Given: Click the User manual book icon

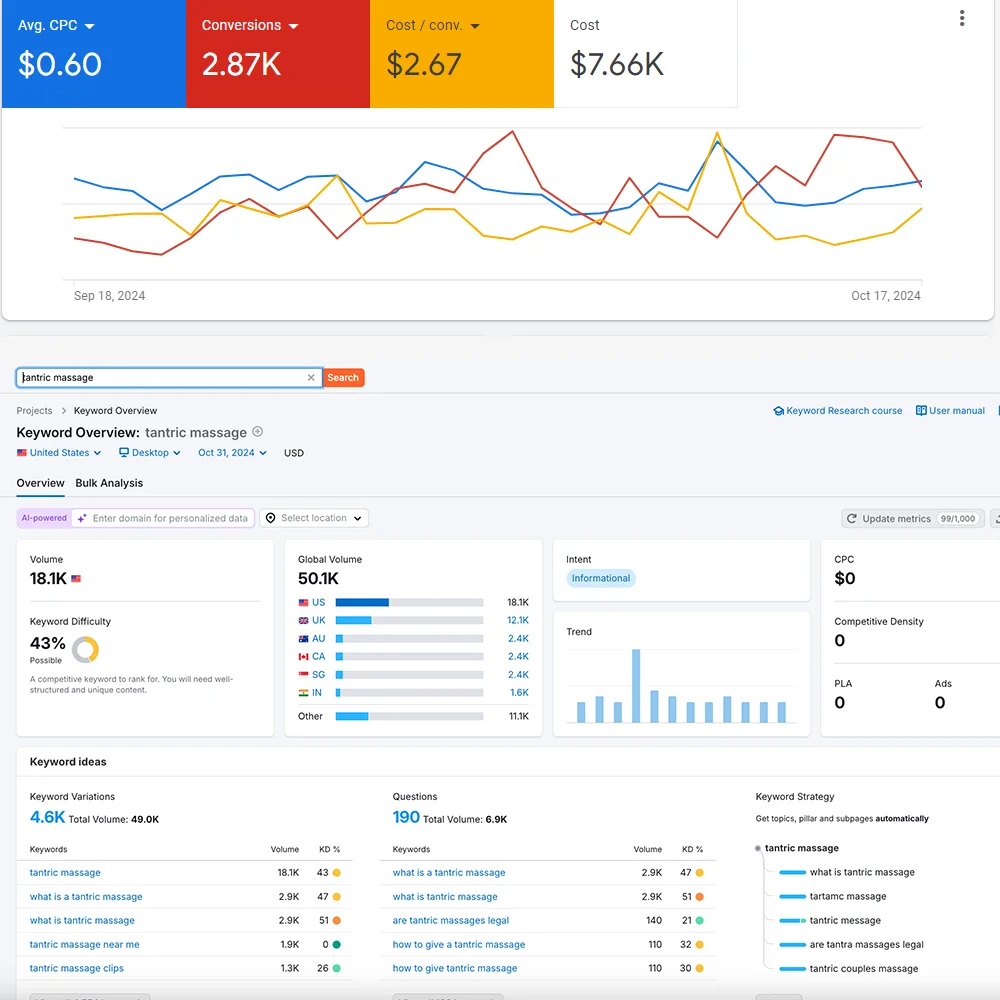Looking at the screenshot, I should tap(921, 411).
